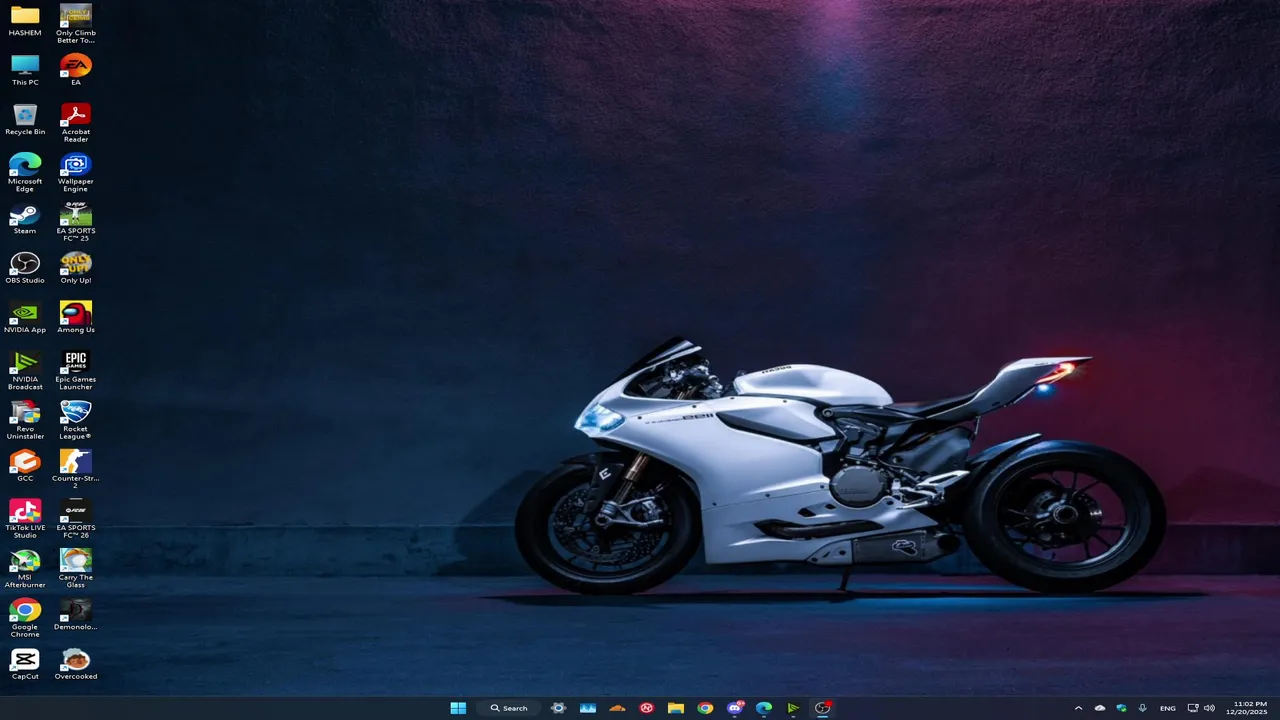1280x720 pixels.
Task: Open the blue chart app in taskbar
Action: coord(588,708)
